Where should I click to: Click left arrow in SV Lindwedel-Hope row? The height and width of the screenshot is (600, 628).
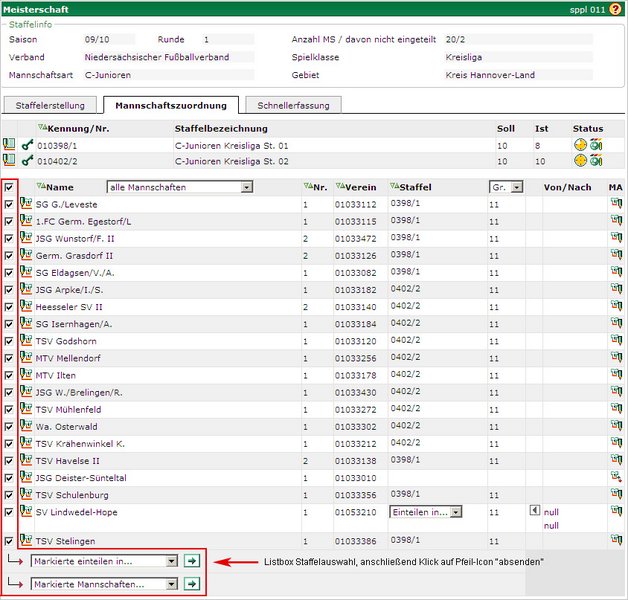coord(534,511)
